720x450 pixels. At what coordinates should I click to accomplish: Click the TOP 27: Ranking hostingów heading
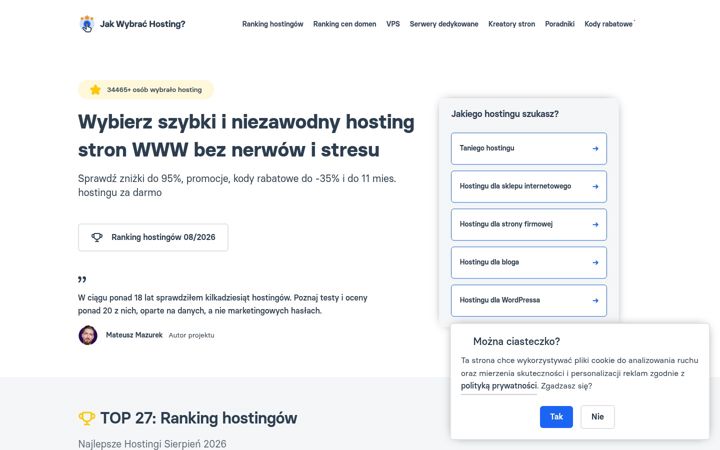point(198,418)
